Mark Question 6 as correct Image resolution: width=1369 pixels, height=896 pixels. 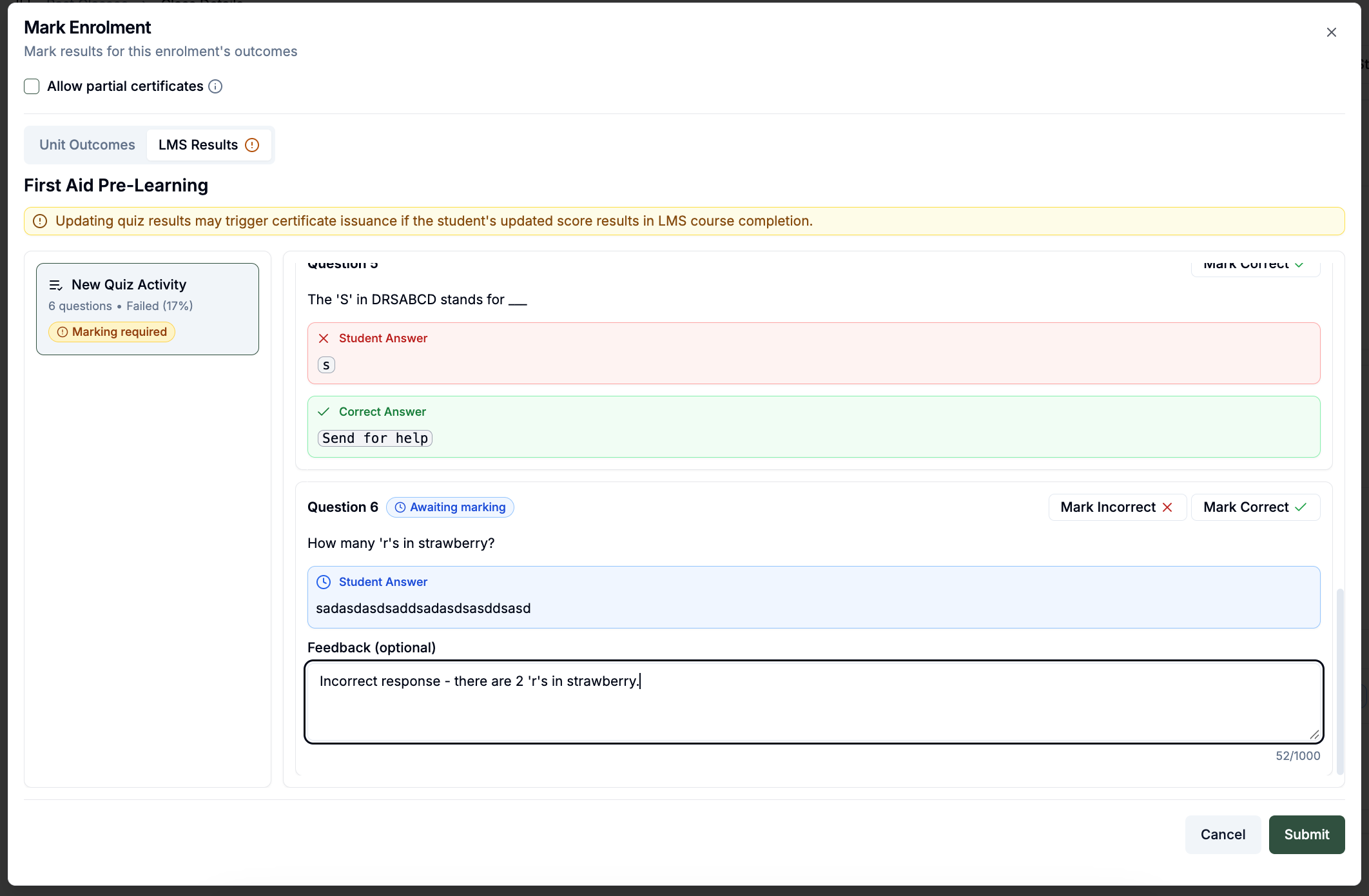[x=1255, y=507]
